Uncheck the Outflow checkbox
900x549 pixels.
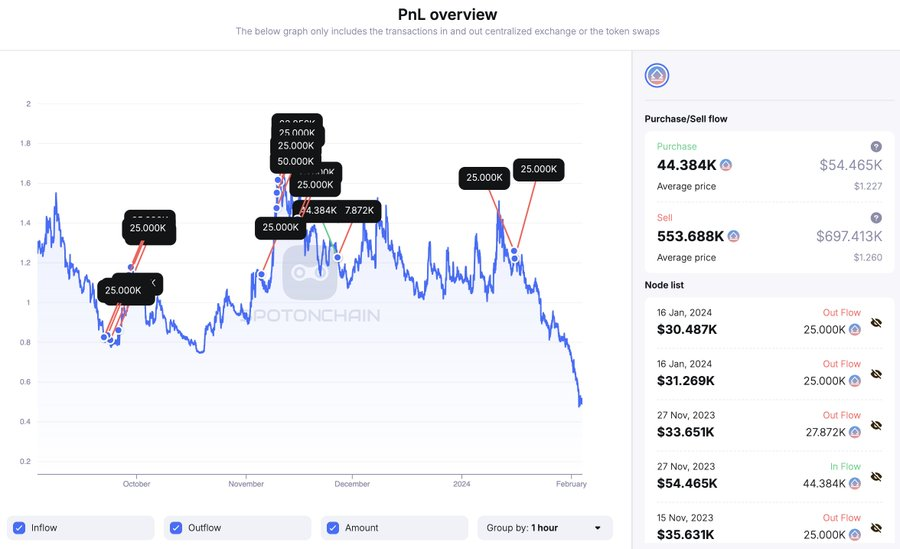[176, 528]
